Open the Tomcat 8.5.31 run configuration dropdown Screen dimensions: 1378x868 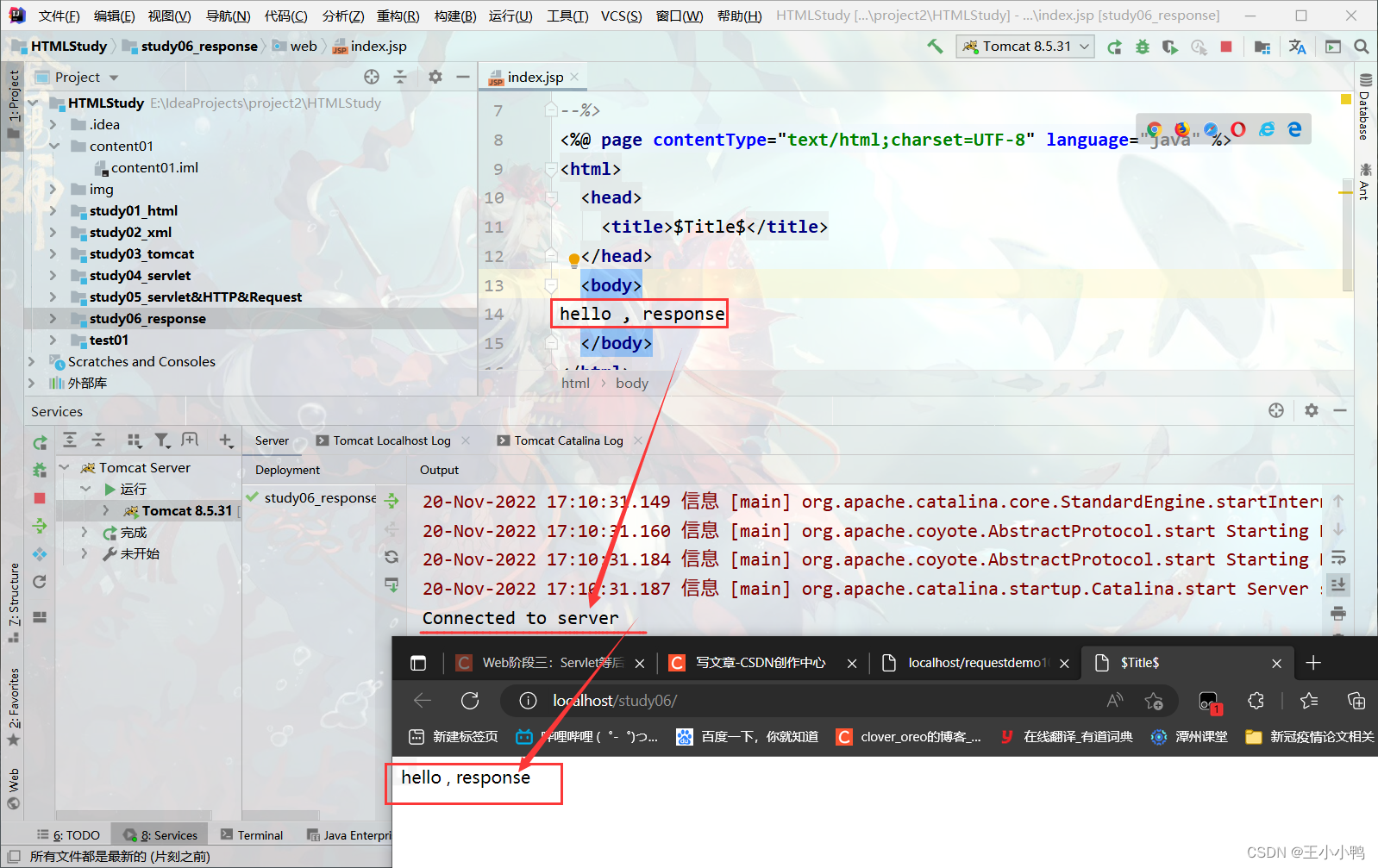1025,47
